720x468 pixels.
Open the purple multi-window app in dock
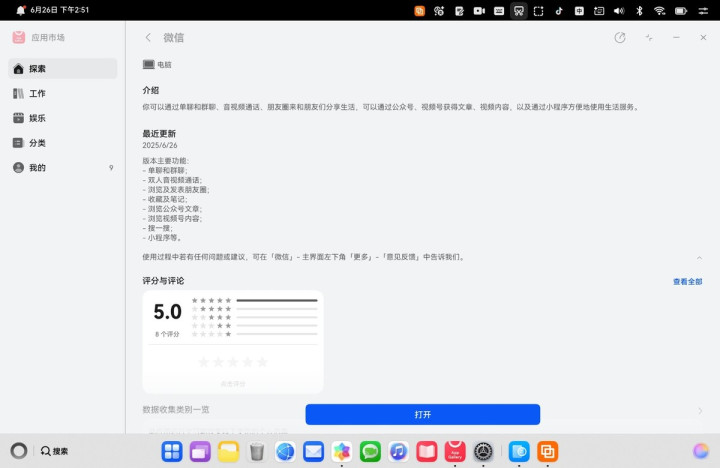tap(200, 451)
